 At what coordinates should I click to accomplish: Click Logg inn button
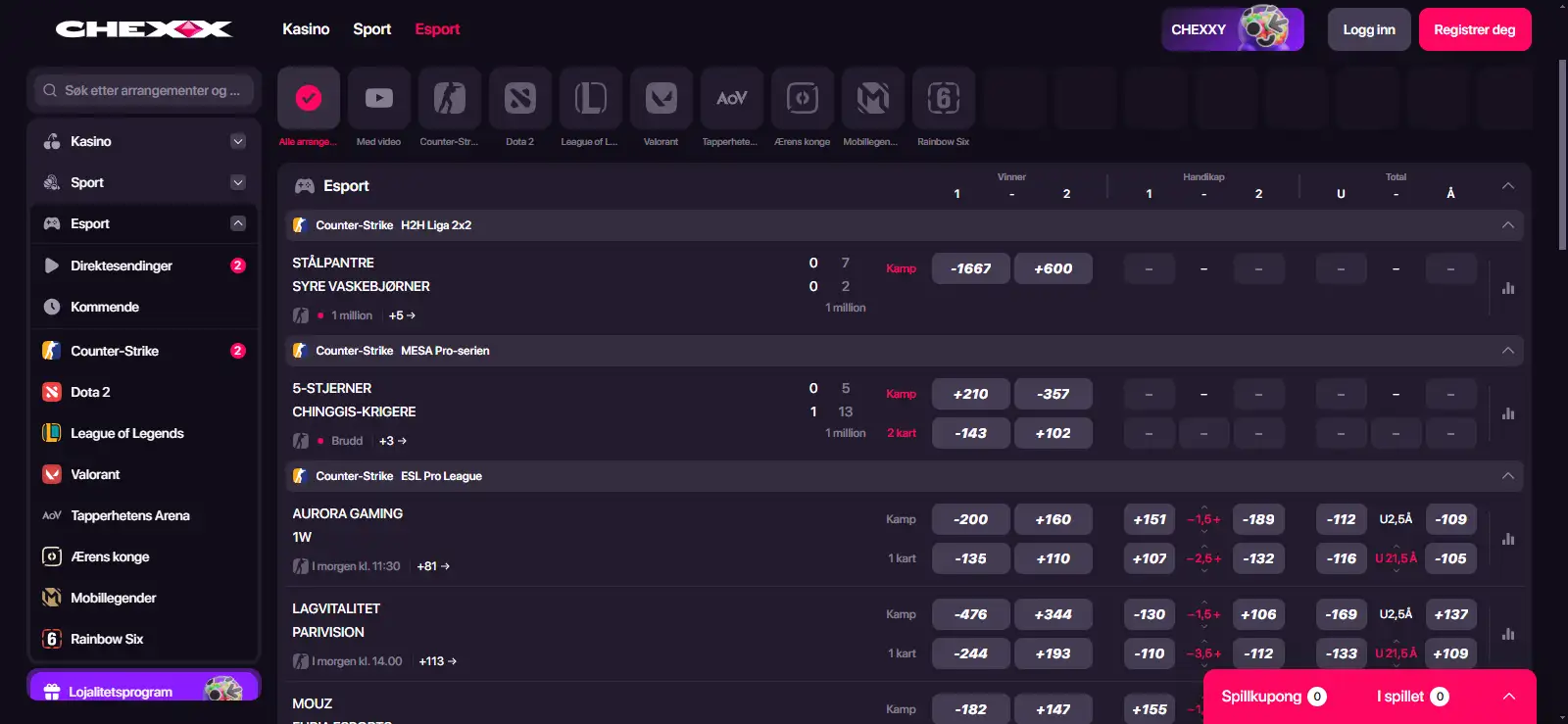tap(1369, 29)
